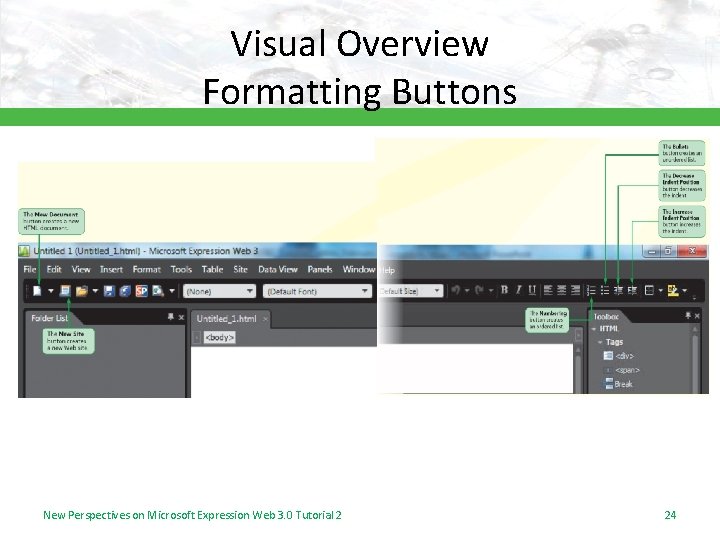The width and height of the screenshot is (720, 540).
Task: Pin the Toolbox panel
Action: point(688,315)
